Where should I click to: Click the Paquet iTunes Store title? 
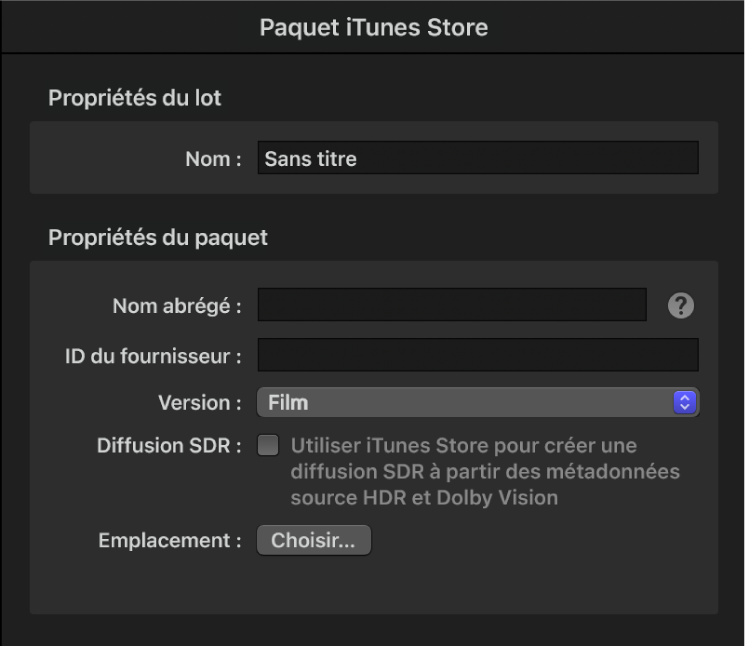point(374,27)
